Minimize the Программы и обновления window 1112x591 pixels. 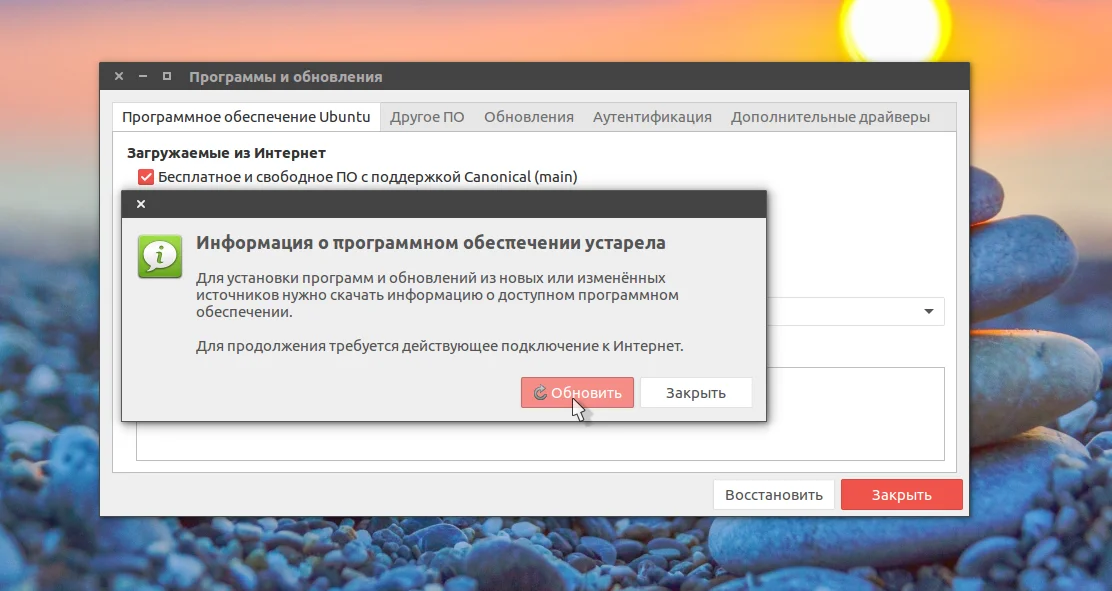[143, 76]
